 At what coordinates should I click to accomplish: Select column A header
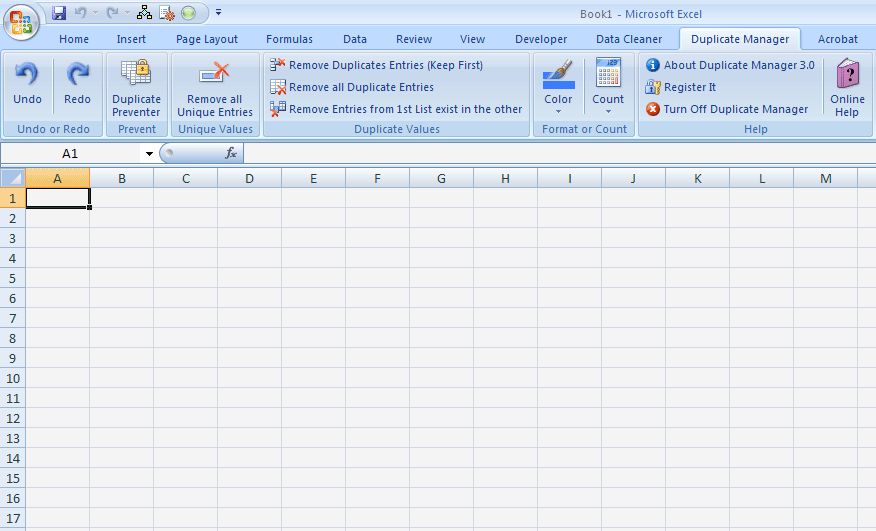[58, 178]
